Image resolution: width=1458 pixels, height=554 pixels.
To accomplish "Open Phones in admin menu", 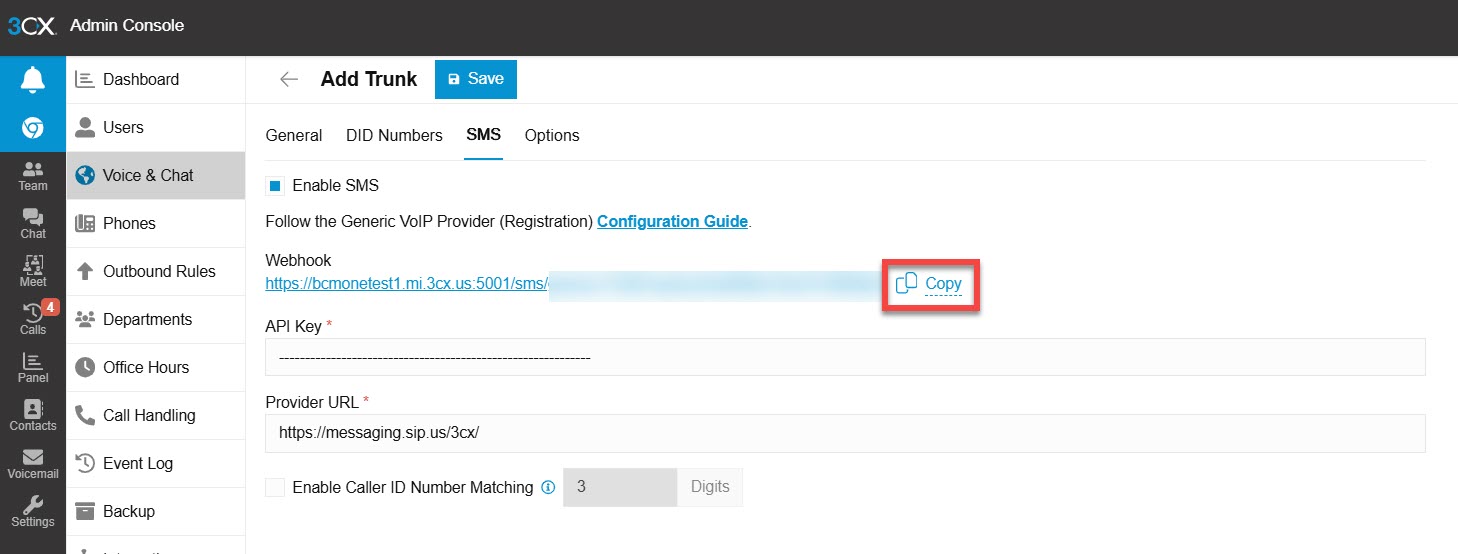I will 156,223.
